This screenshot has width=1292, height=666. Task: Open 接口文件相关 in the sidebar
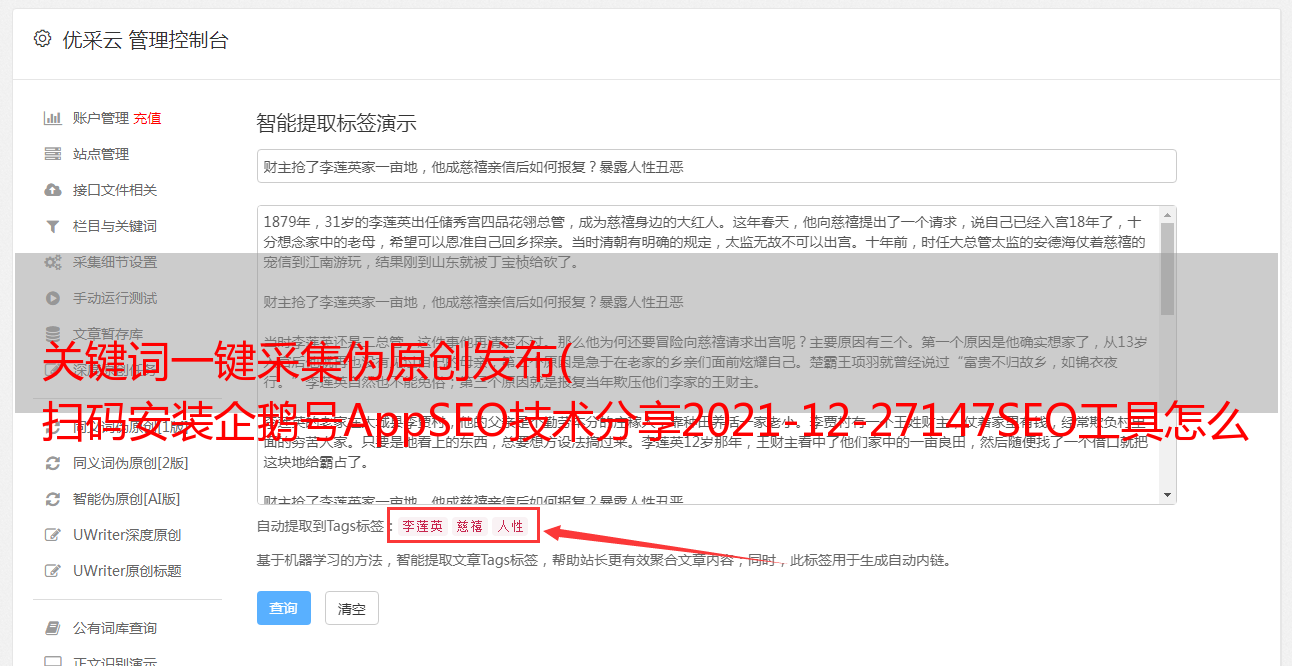pos(115,190)
